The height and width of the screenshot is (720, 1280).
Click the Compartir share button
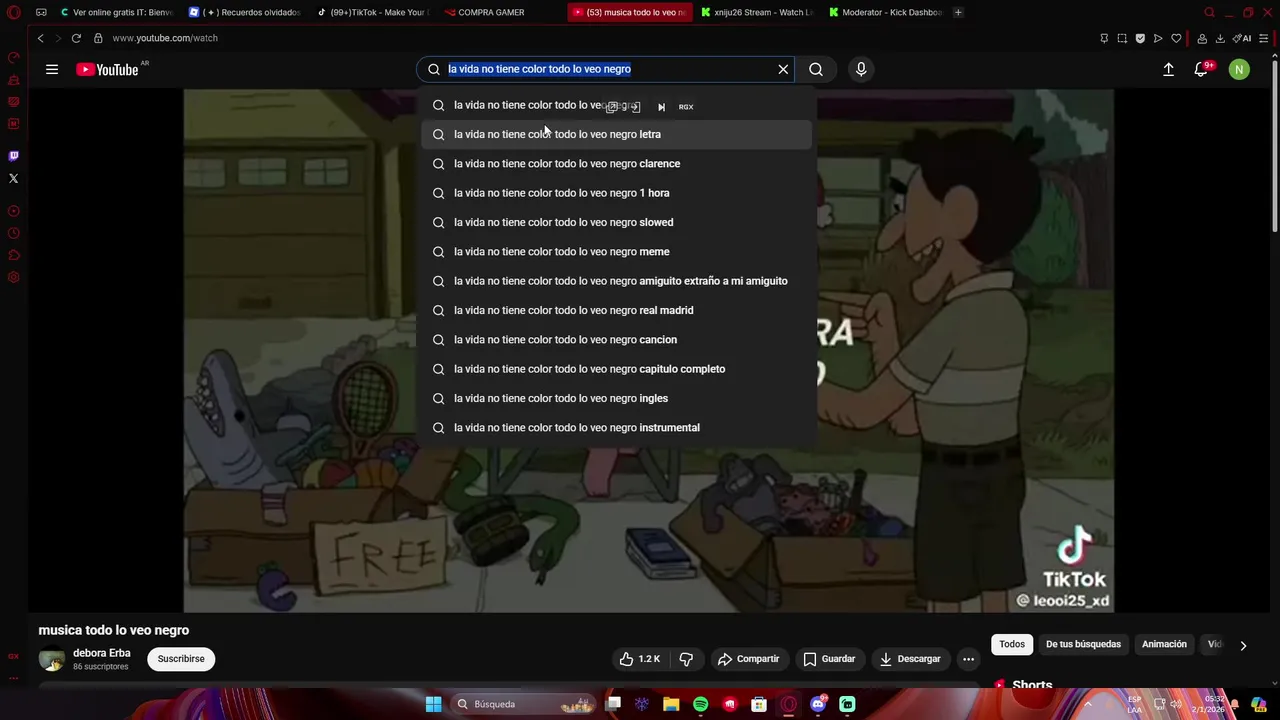click(x=748, y=659)
